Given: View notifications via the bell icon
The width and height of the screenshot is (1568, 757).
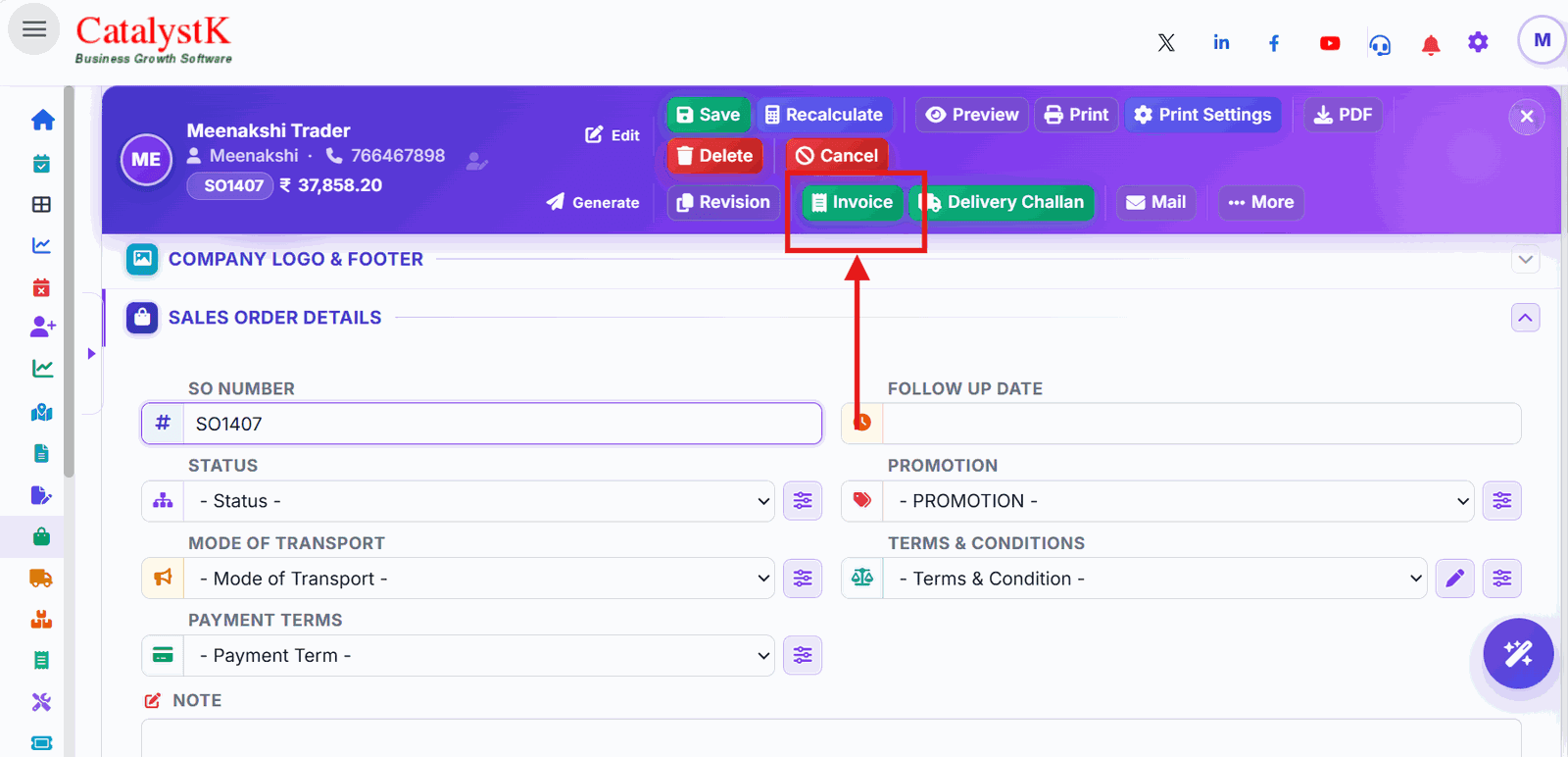Looking at the screenshot, I should click(x=1431, y=44).
